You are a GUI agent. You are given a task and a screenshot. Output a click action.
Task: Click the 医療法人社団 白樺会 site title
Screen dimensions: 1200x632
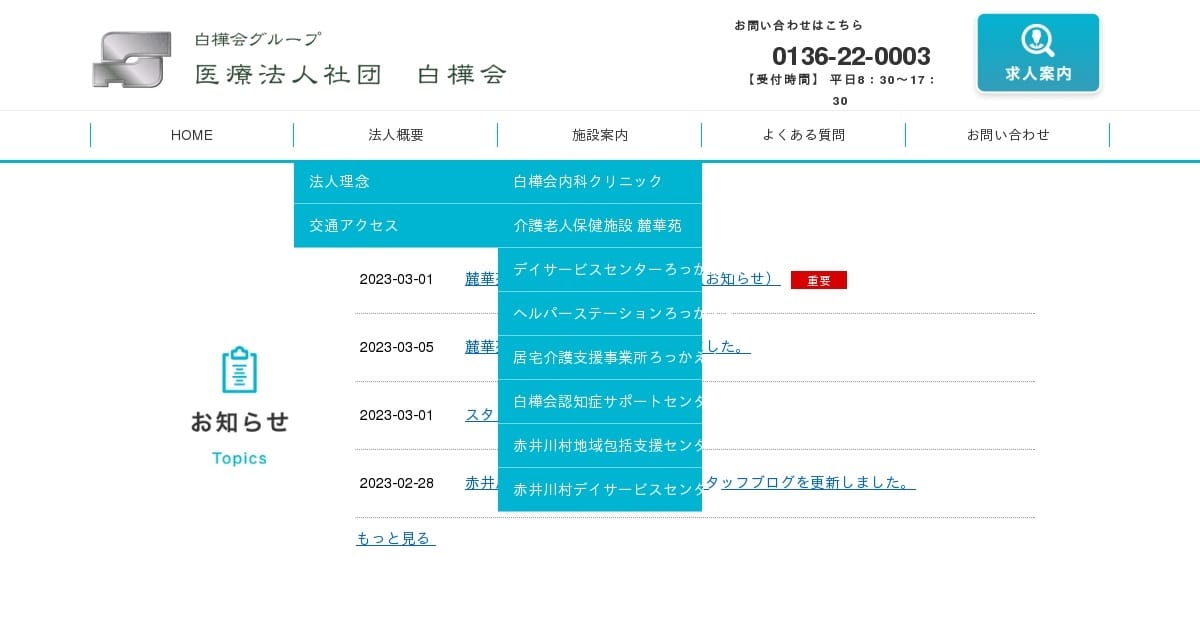pyautogui.click(x=351, y=74)
